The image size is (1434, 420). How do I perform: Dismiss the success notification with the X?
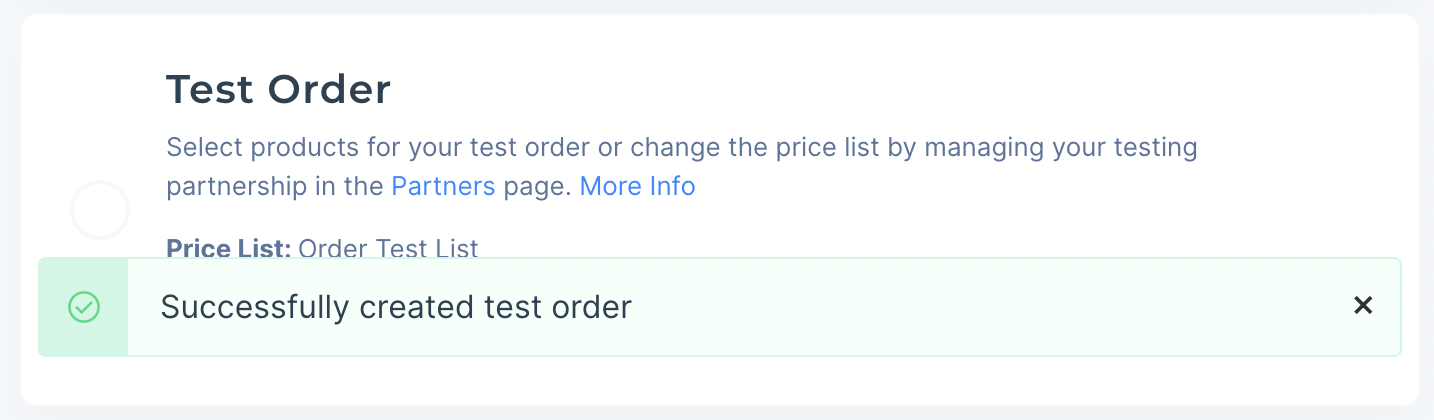tap(1362, 306)
